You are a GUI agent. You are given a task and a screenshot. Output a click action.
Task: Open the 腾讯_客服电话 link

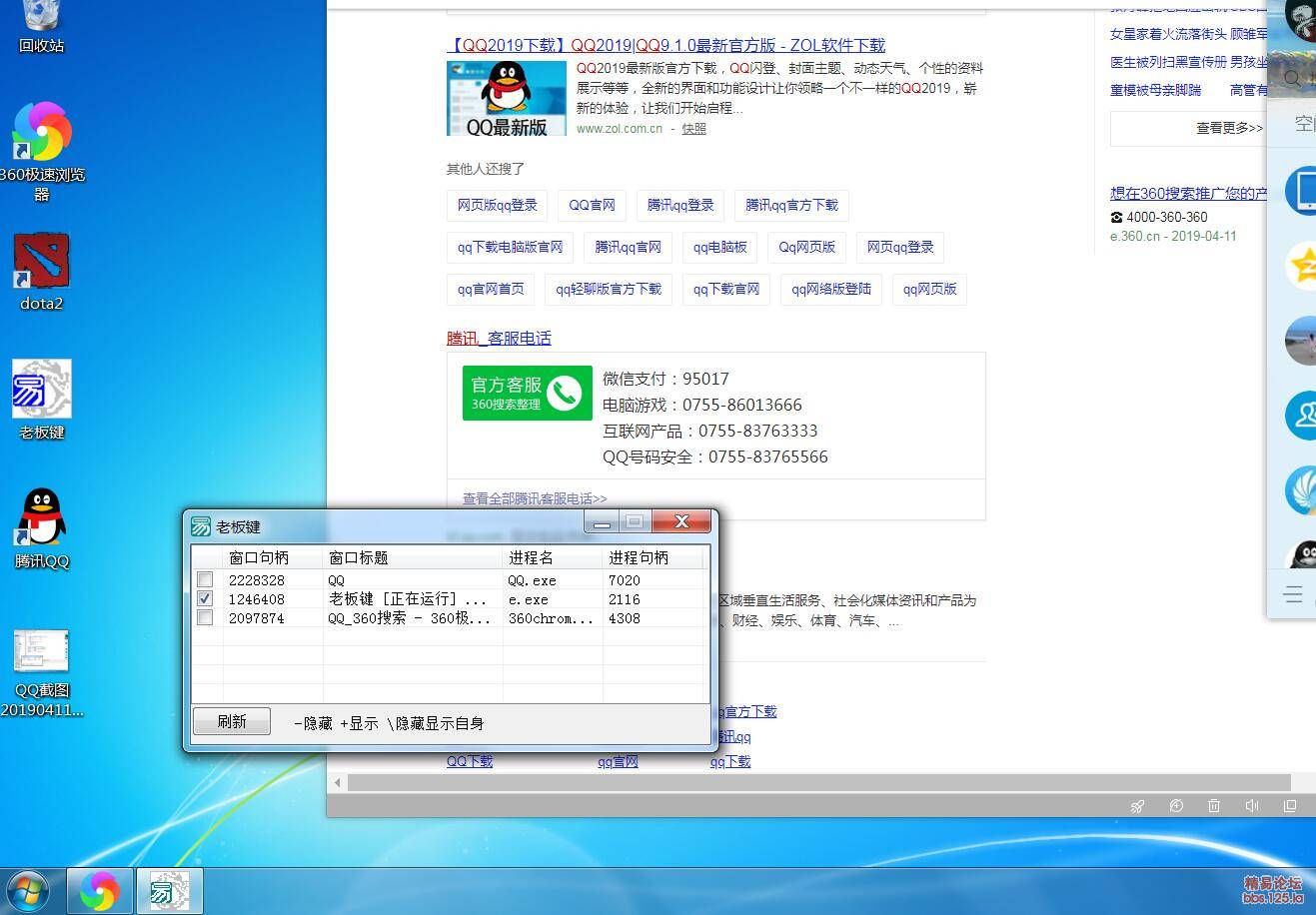(x=499, y=338)
